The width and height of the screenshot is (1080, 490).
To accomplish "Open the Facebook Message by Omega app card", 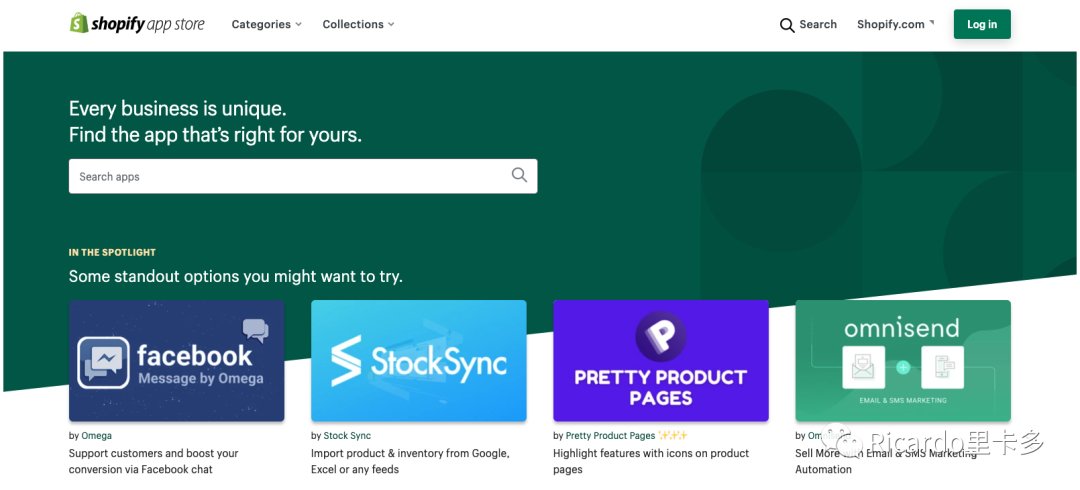I will (176, 360).
